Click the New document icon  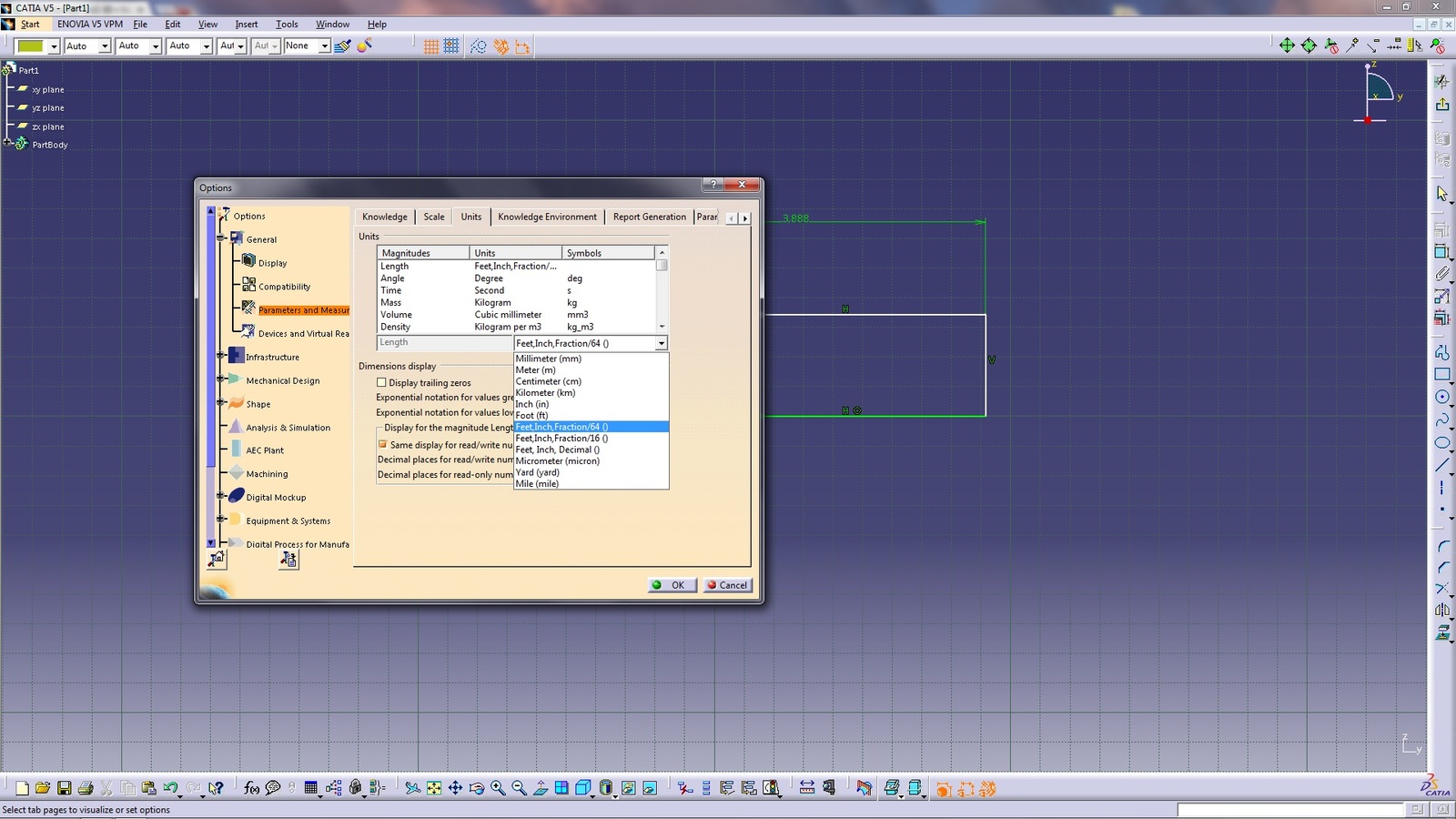pos(22,788)
